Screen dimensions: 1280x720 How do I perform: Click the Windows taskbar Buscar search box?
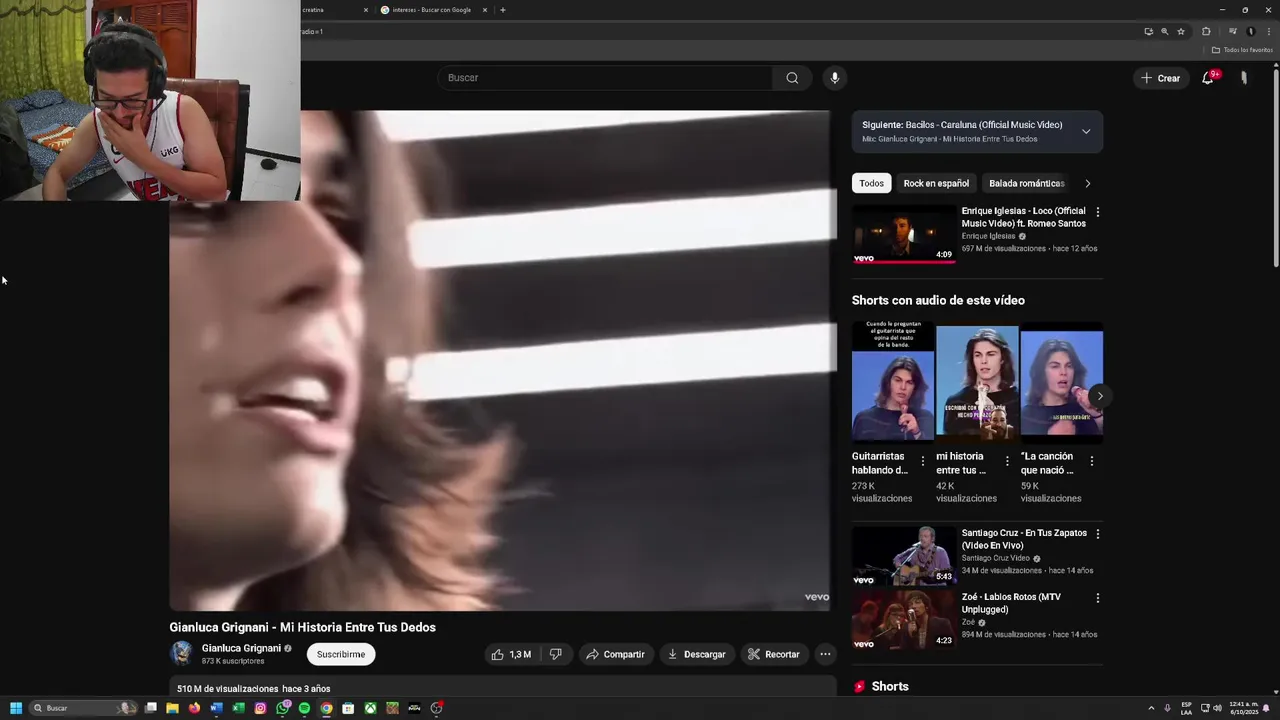pyautogui.click(x=82, y=708)
